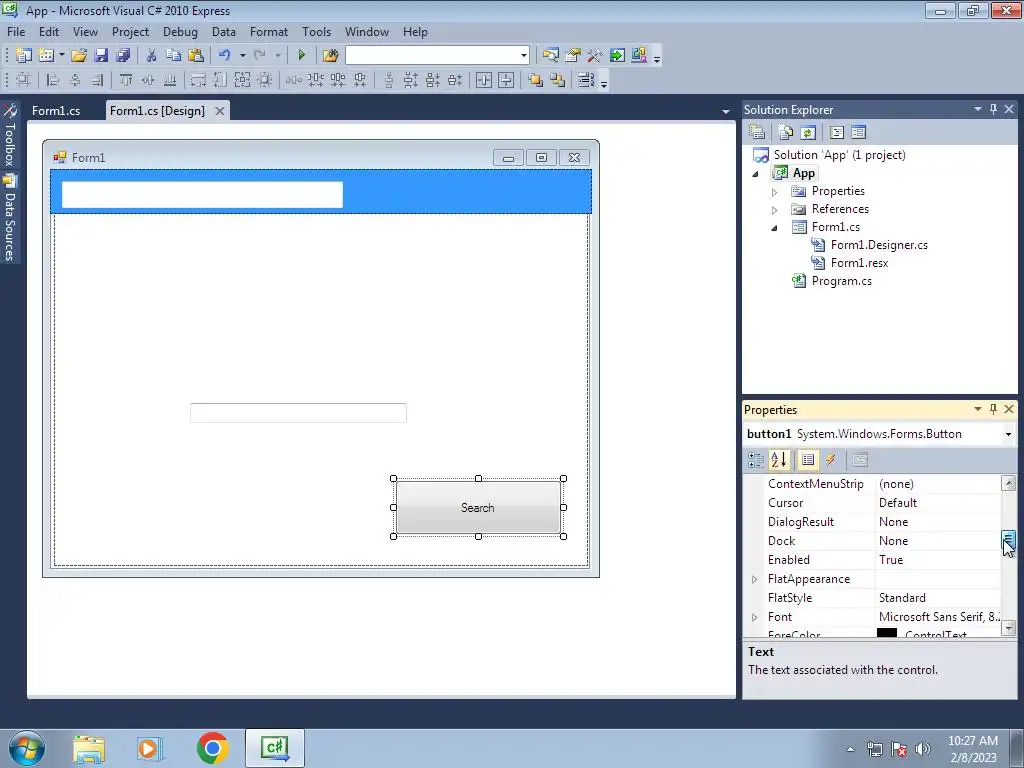Click the Find in Files icon

click(x=330, y=56)
